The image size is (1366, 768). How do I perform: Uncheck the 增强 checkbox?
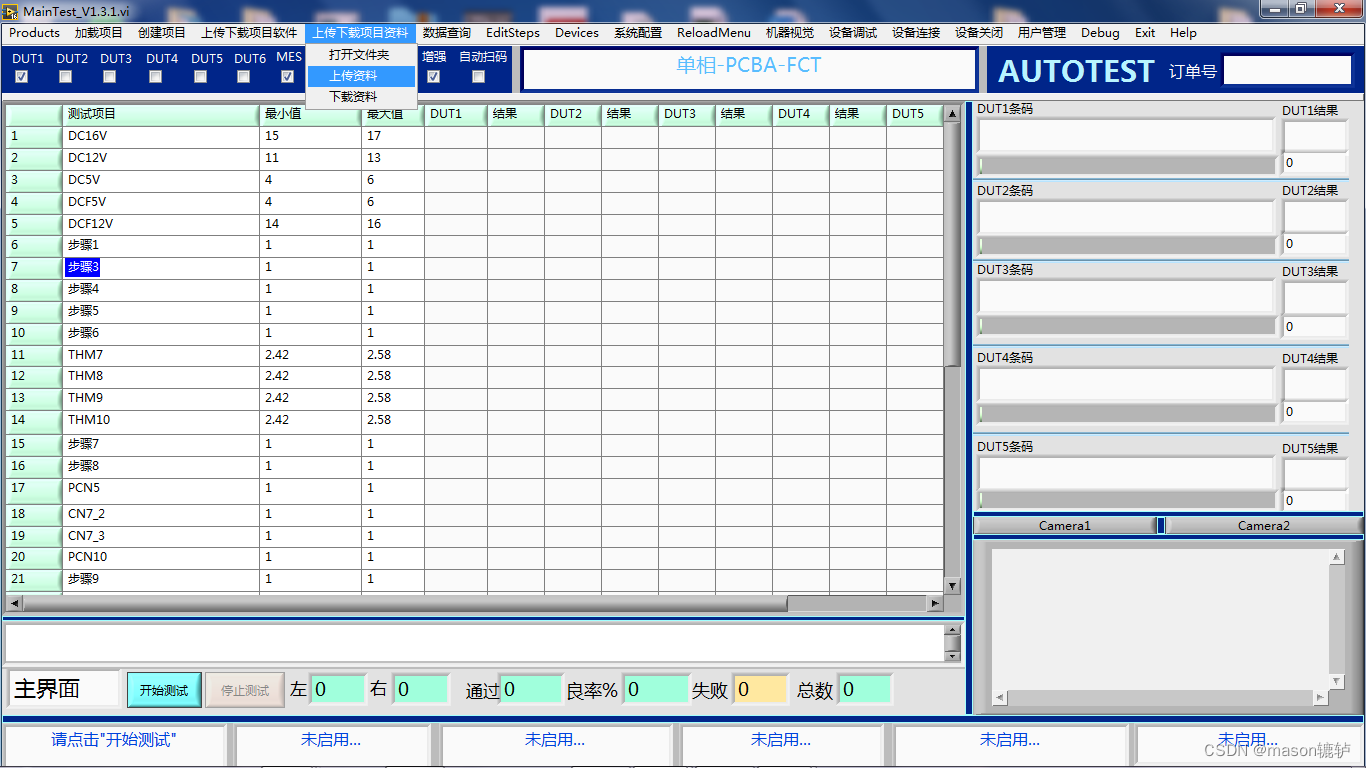click(433, 77)
